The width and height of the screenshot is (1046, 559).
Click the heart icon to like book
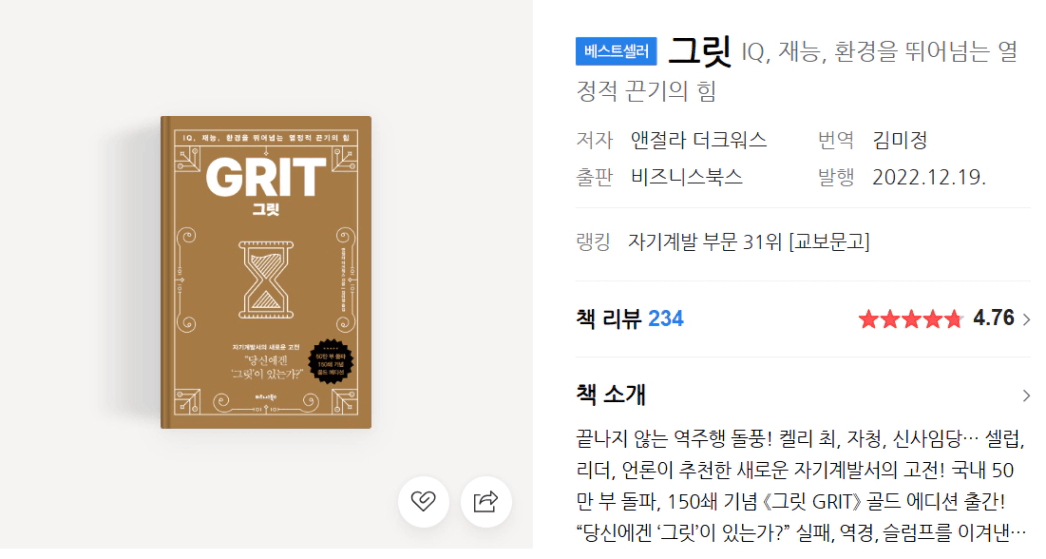[423, 501]
